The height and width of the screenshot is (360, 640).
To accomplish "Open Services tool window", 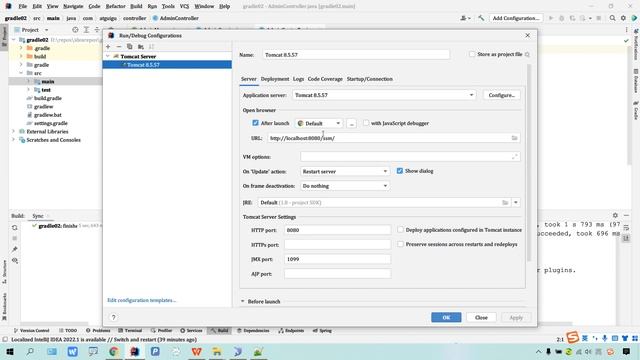I will point(191,330).
